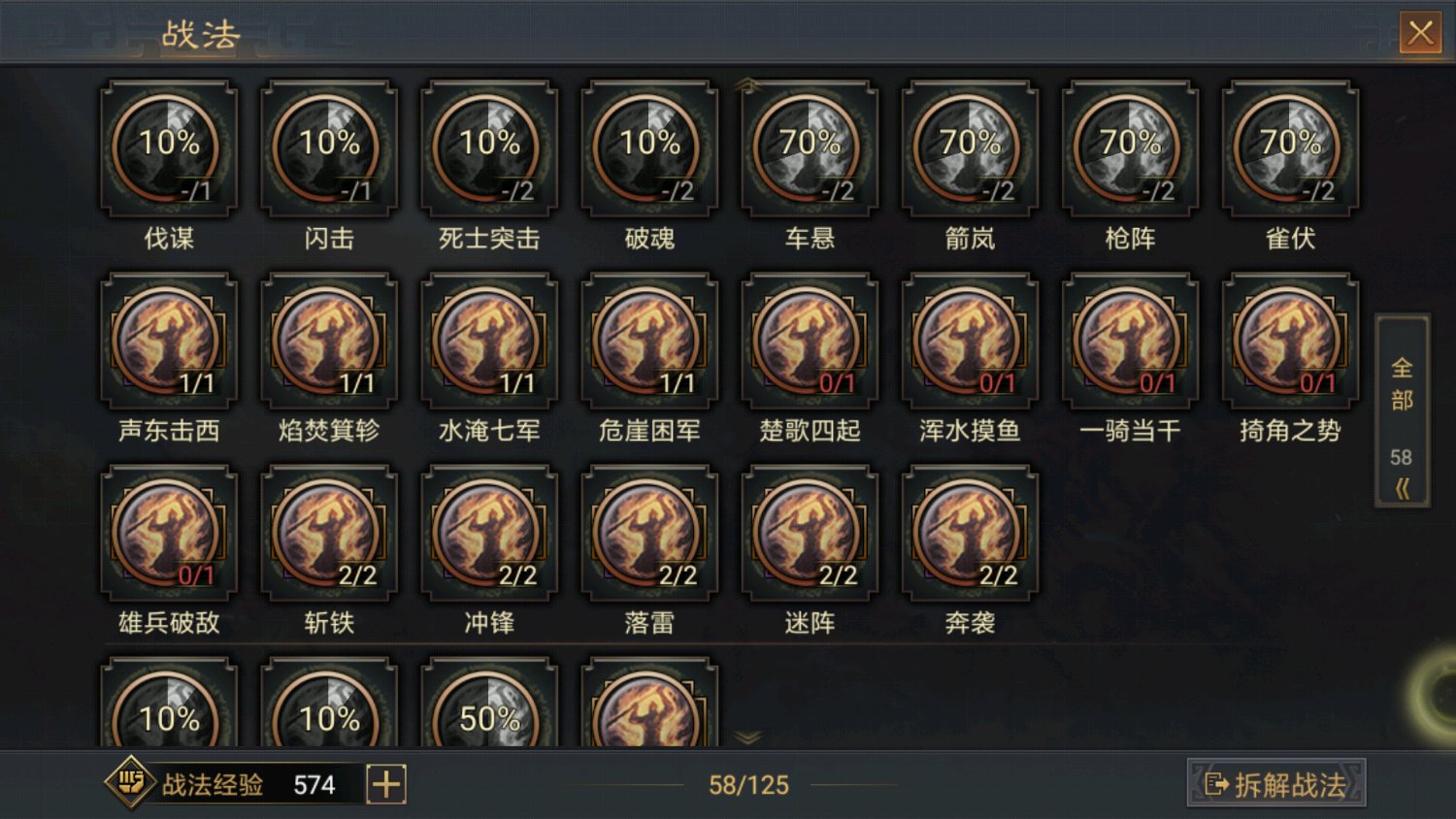Expand the 全部 filter side panel
The width and height of the screenshot is (1456, 819).
1402,410
